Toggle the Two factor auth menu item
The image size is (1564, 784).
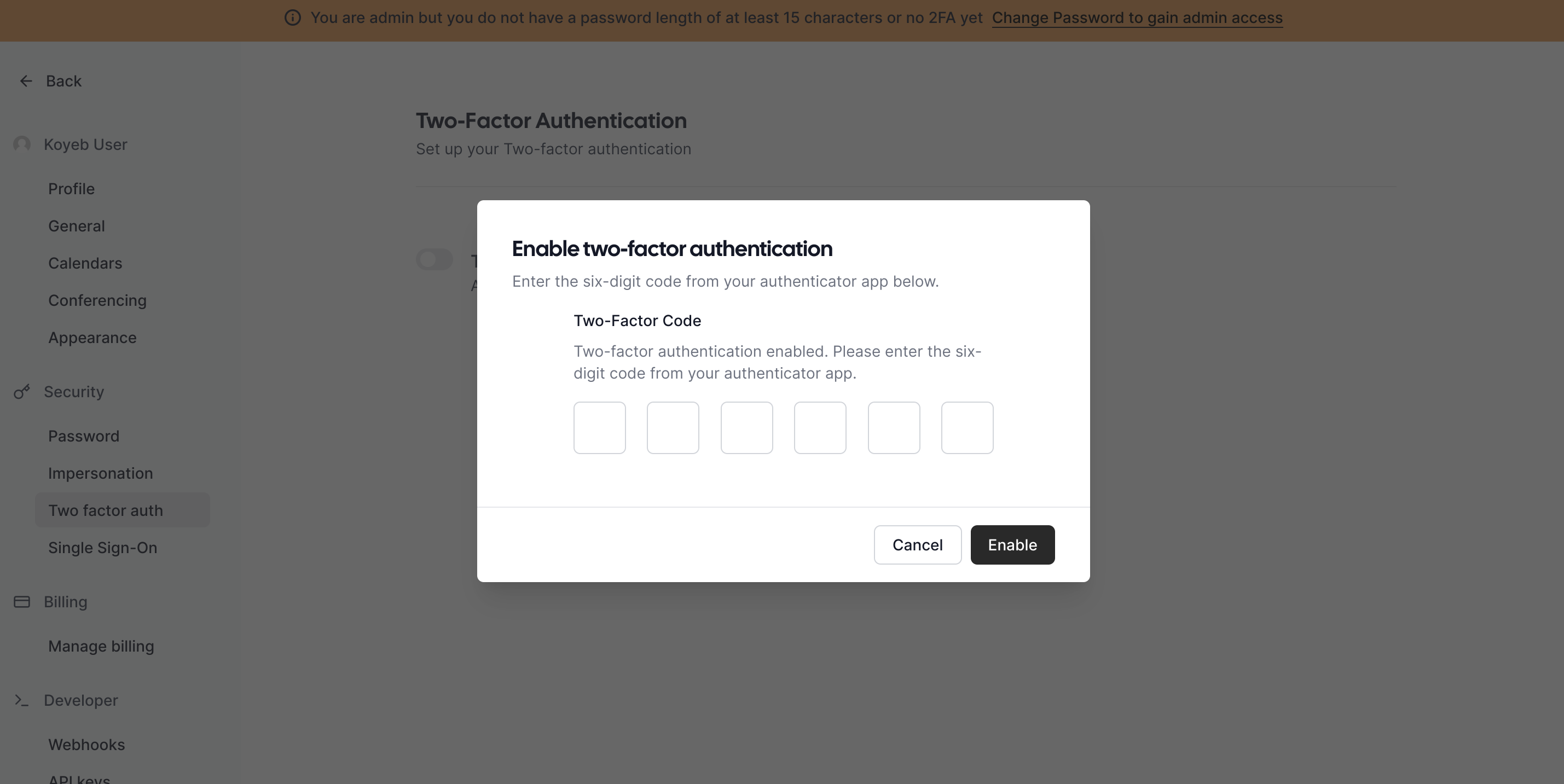click(x=105, y=509)
